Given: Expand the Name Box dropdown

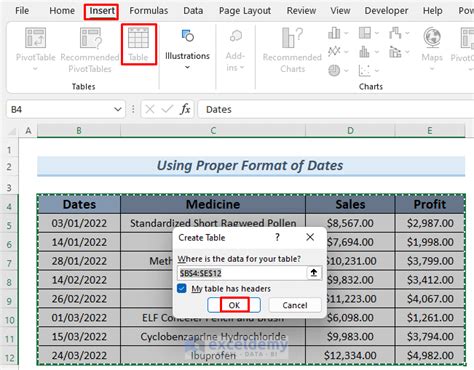Looking at the screenshot, I should tap(117, 109).
